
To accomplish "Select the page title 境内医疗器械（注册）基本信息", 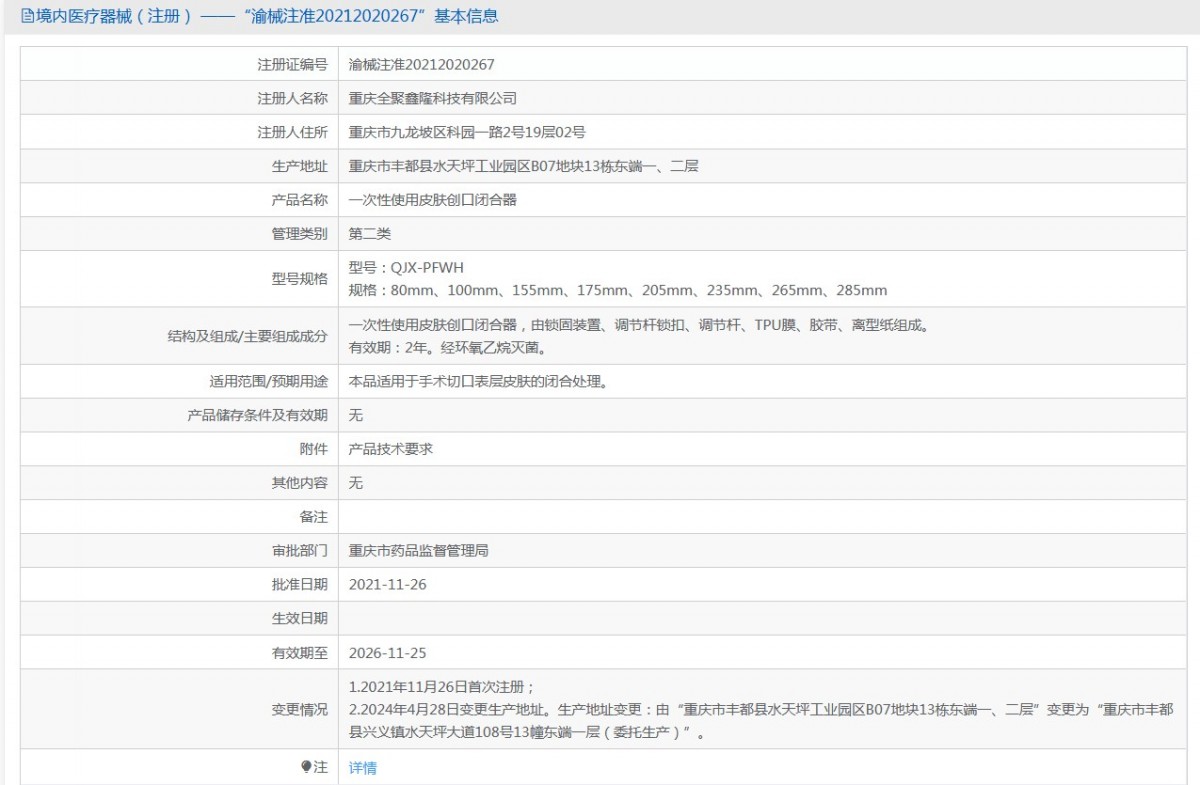I will point(267,16).
